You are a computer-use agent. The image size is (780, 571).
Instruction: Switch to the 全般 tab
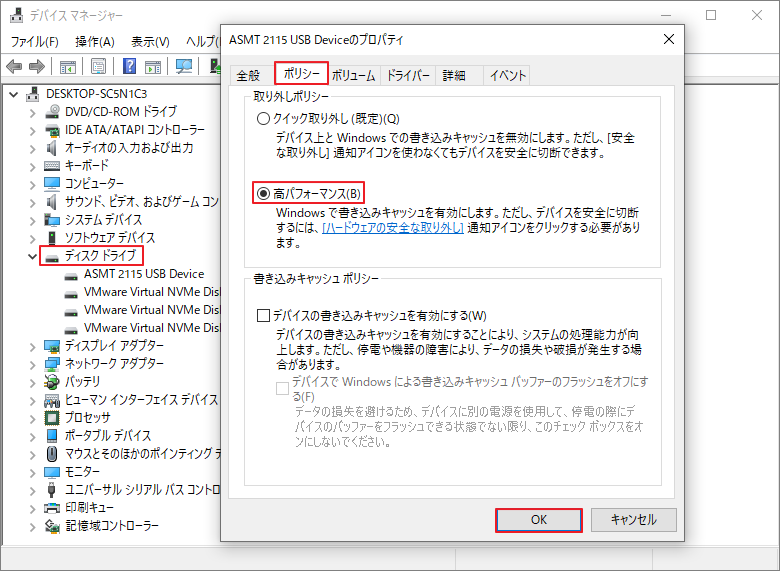coord(248,76)
